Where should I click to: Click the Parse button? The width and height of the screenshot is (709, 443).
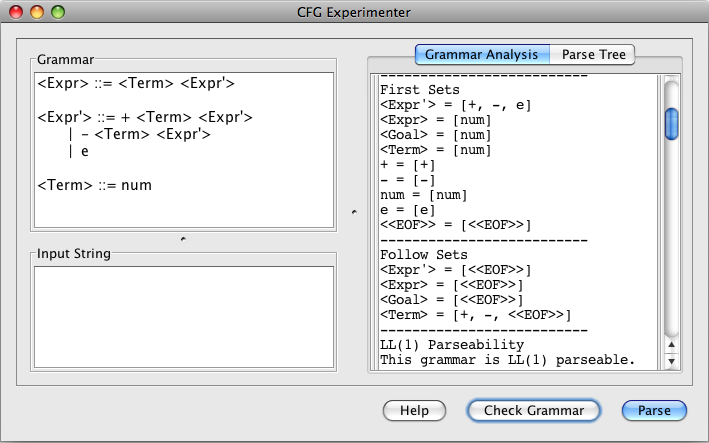click(654, 410)
